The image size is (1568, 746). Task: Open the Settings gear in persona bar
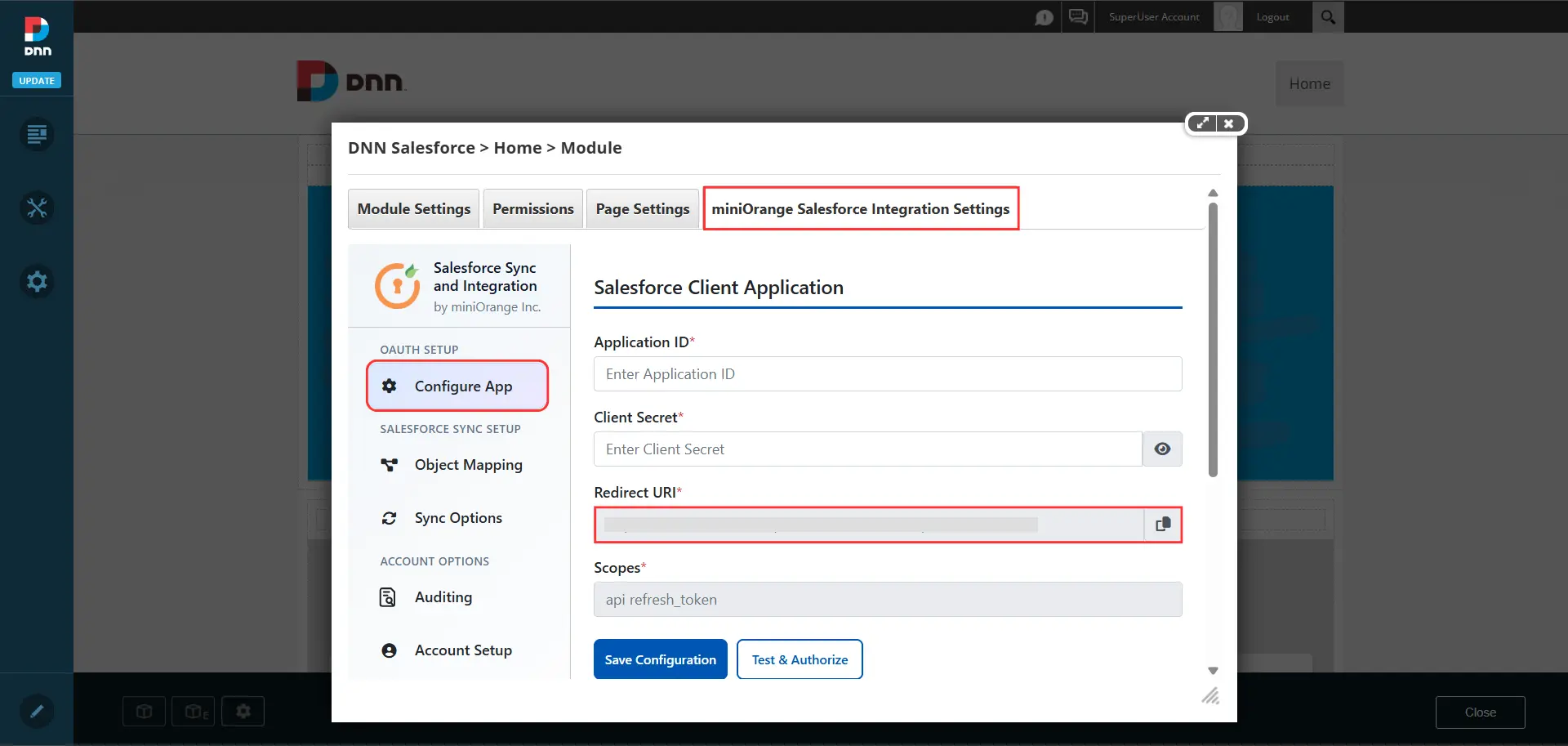(x=37, y=281)
